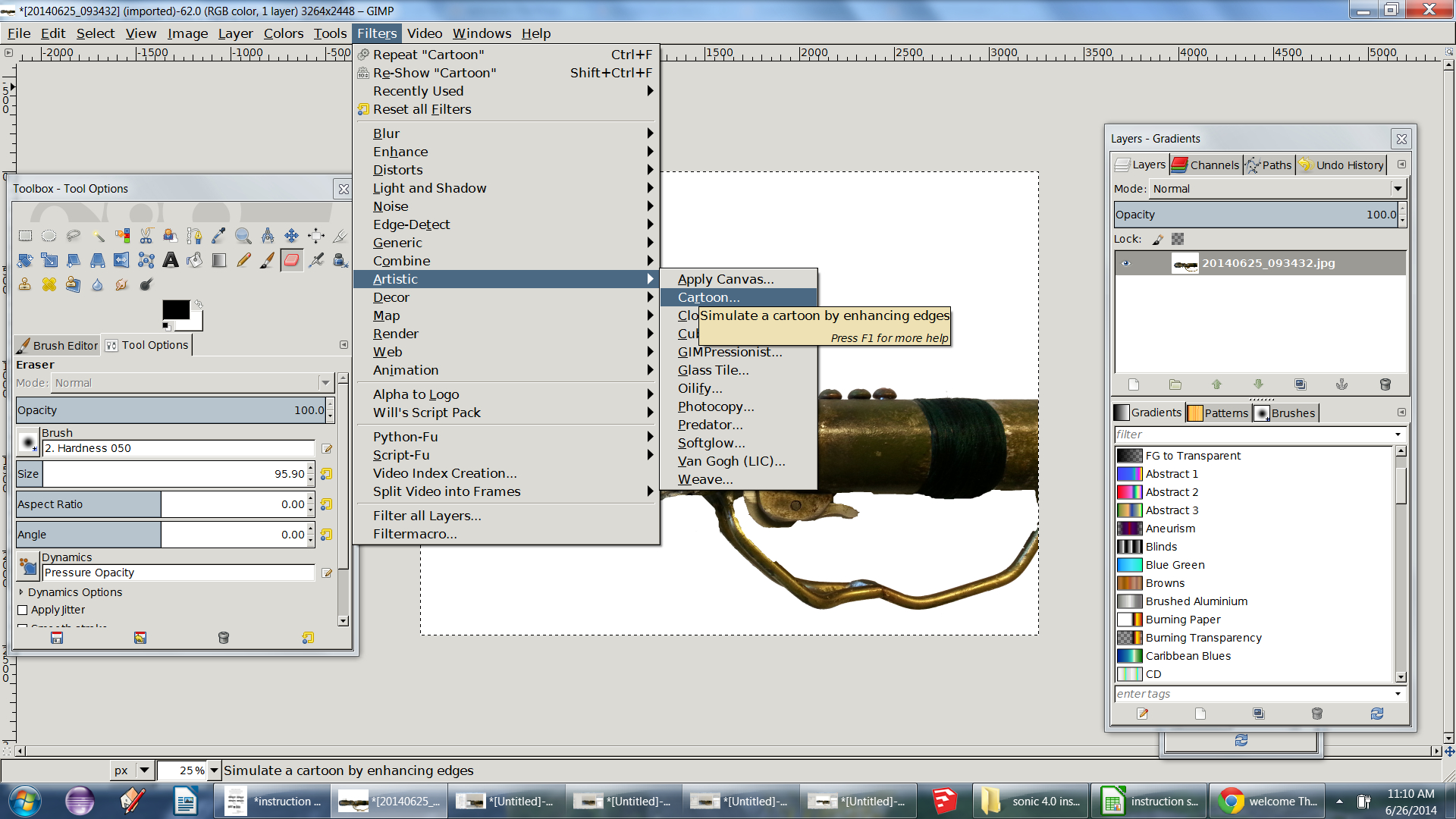Expand the Blur filters submenu

(x=506, y=133)
